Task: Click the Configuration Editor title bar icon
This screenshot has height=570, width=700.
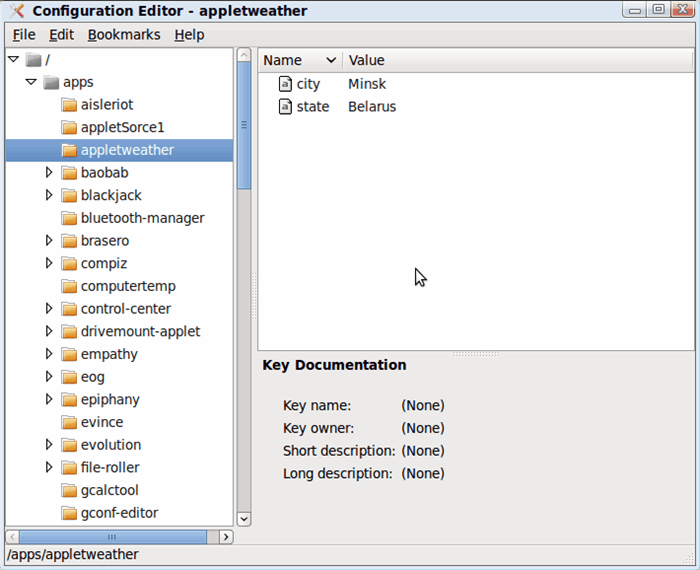Action: [x=17, y=11]
